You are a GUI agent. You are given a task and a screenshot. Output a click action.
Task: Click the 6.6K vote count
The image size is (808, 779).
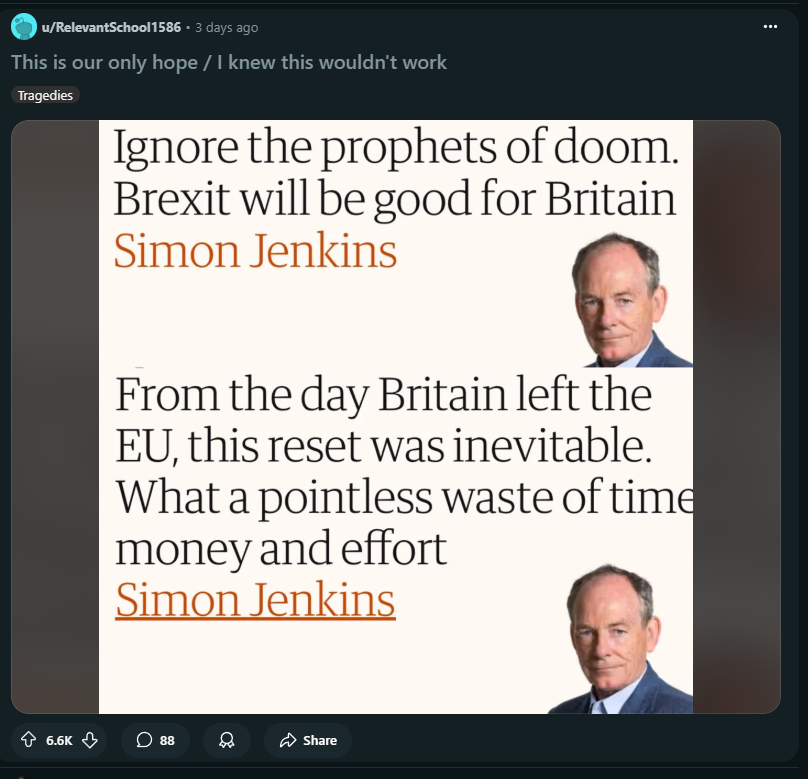(59, 741)
